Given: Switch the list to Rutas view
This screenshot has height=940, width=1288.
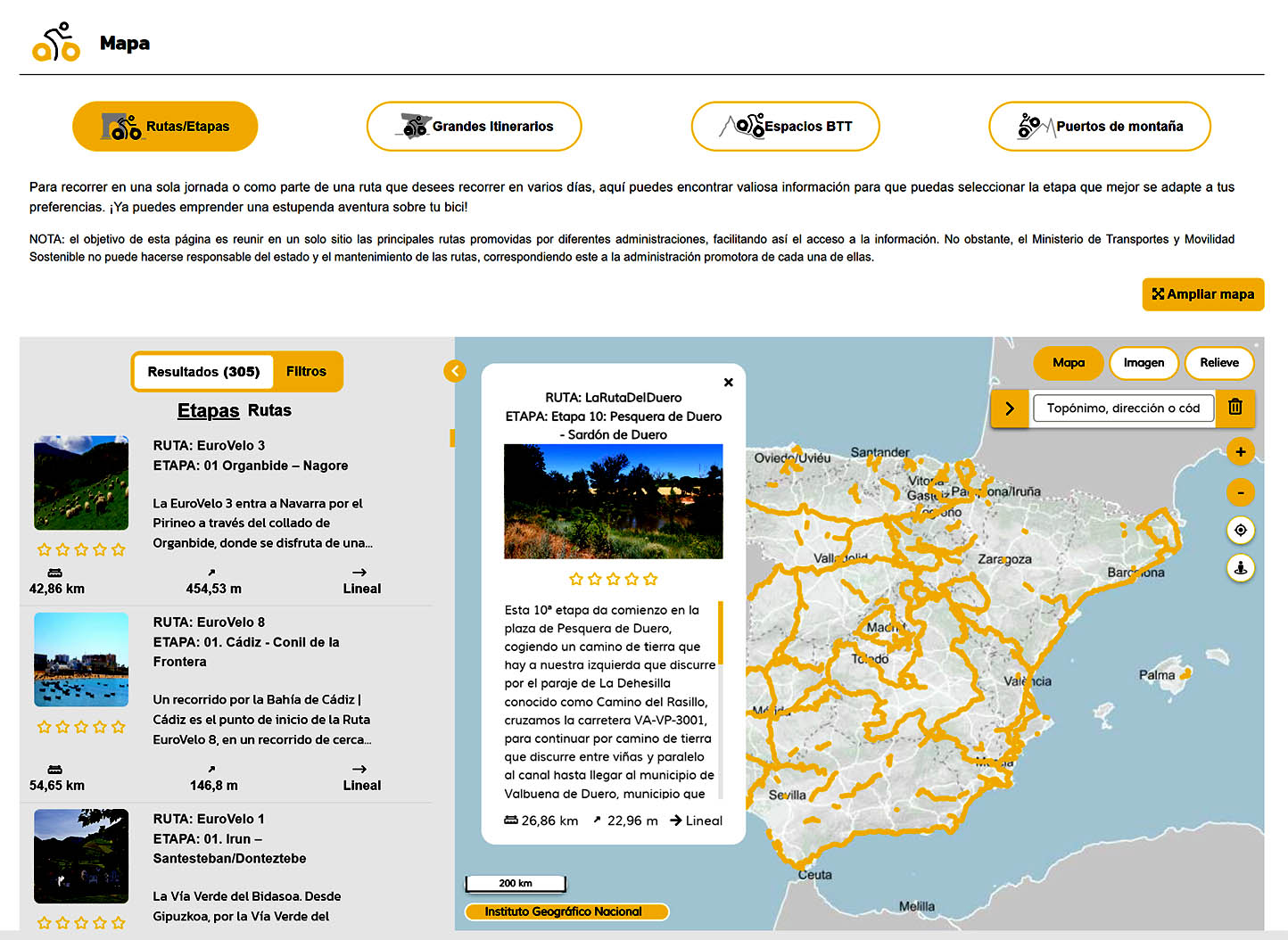Looking at the screenshot, I should (269, 410).
